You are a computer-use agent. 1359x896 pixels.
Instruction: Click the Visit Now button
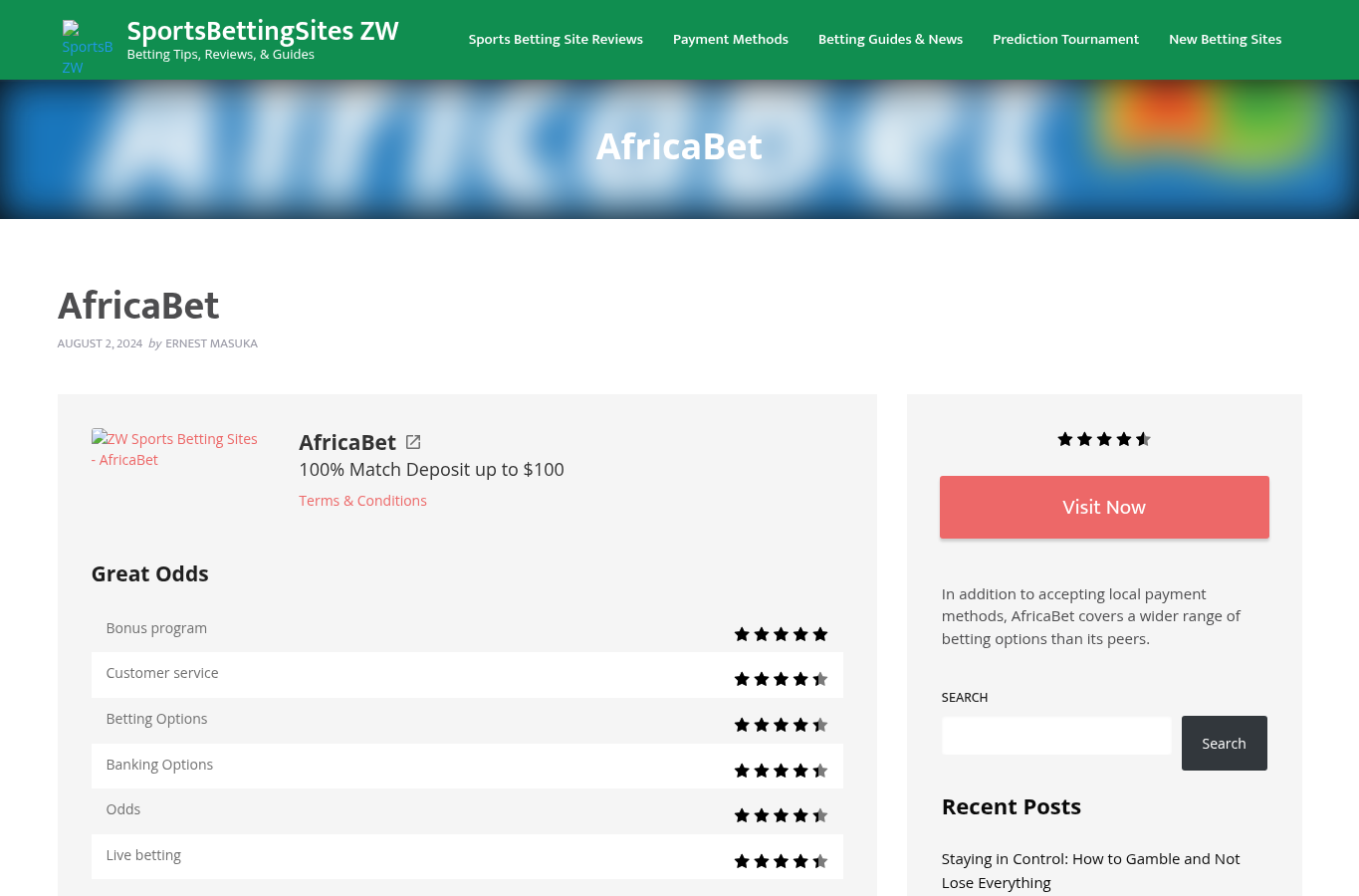point(1104,507)
